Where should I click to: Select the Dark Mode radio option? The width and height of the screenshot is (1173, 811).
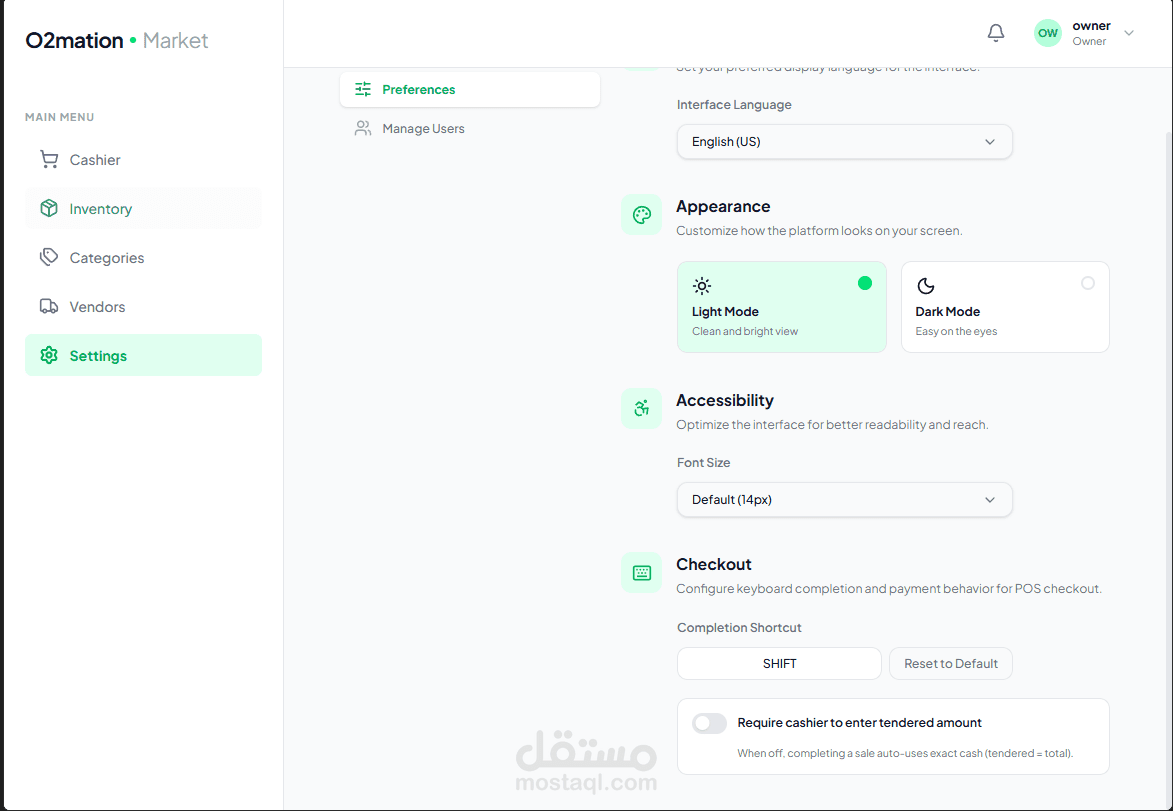coord(1088,283)
